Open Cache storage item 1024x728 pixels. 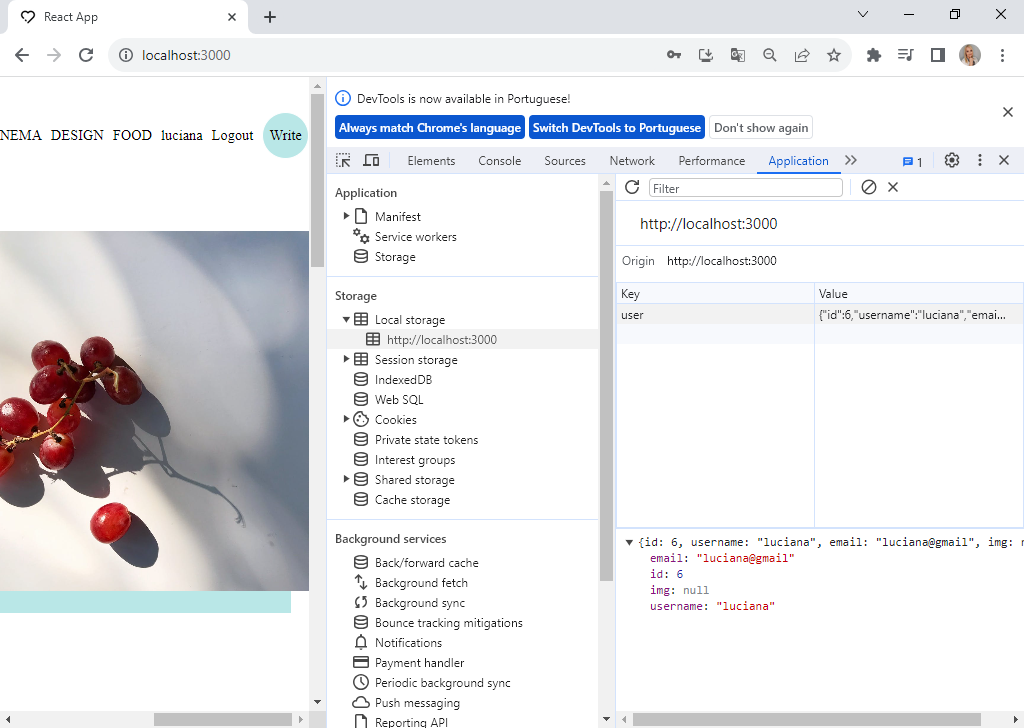[x=412, y=500]
